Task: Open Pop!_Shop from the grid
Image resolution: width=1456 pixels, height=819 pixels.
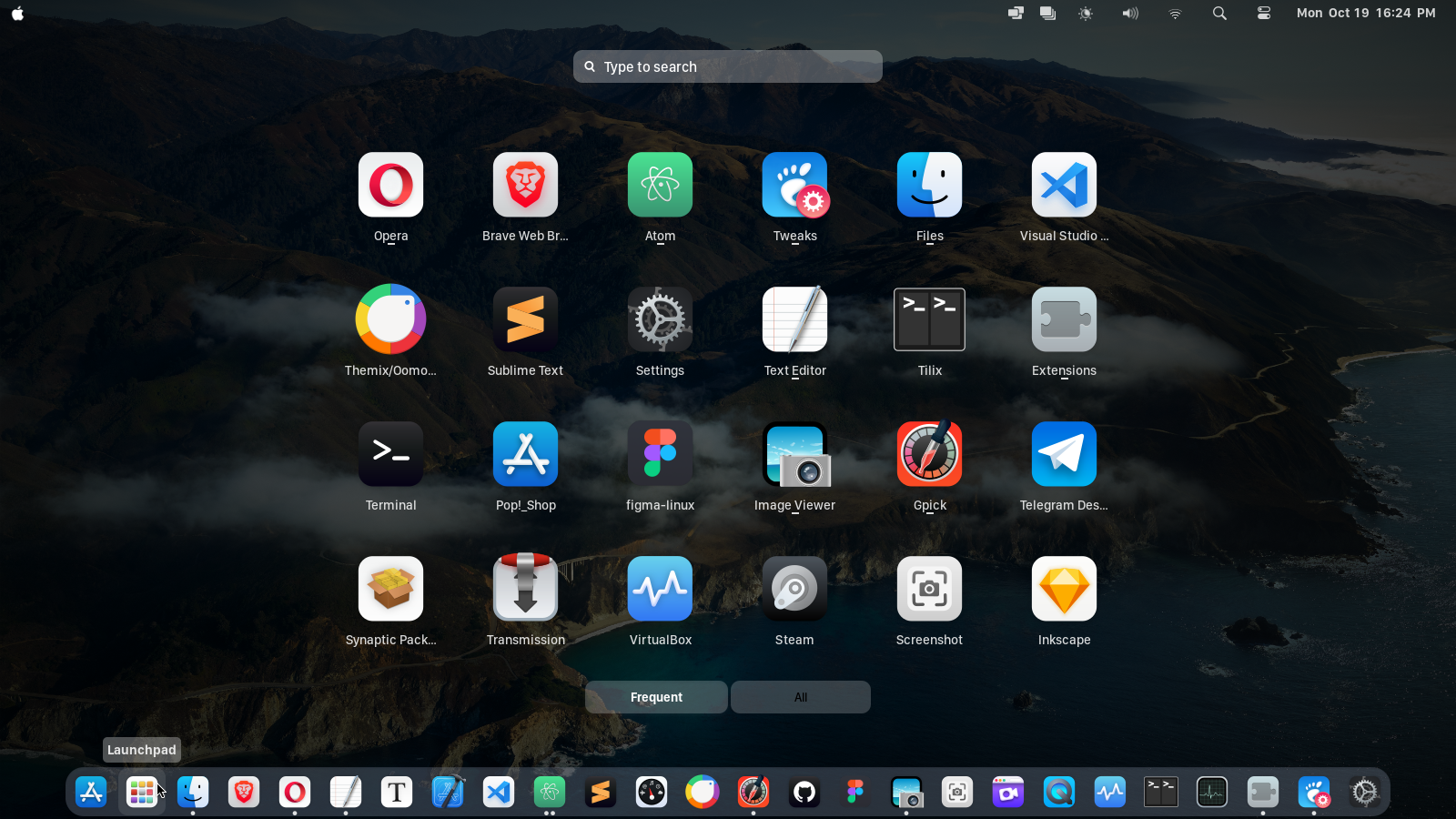Action: [525, 454]
